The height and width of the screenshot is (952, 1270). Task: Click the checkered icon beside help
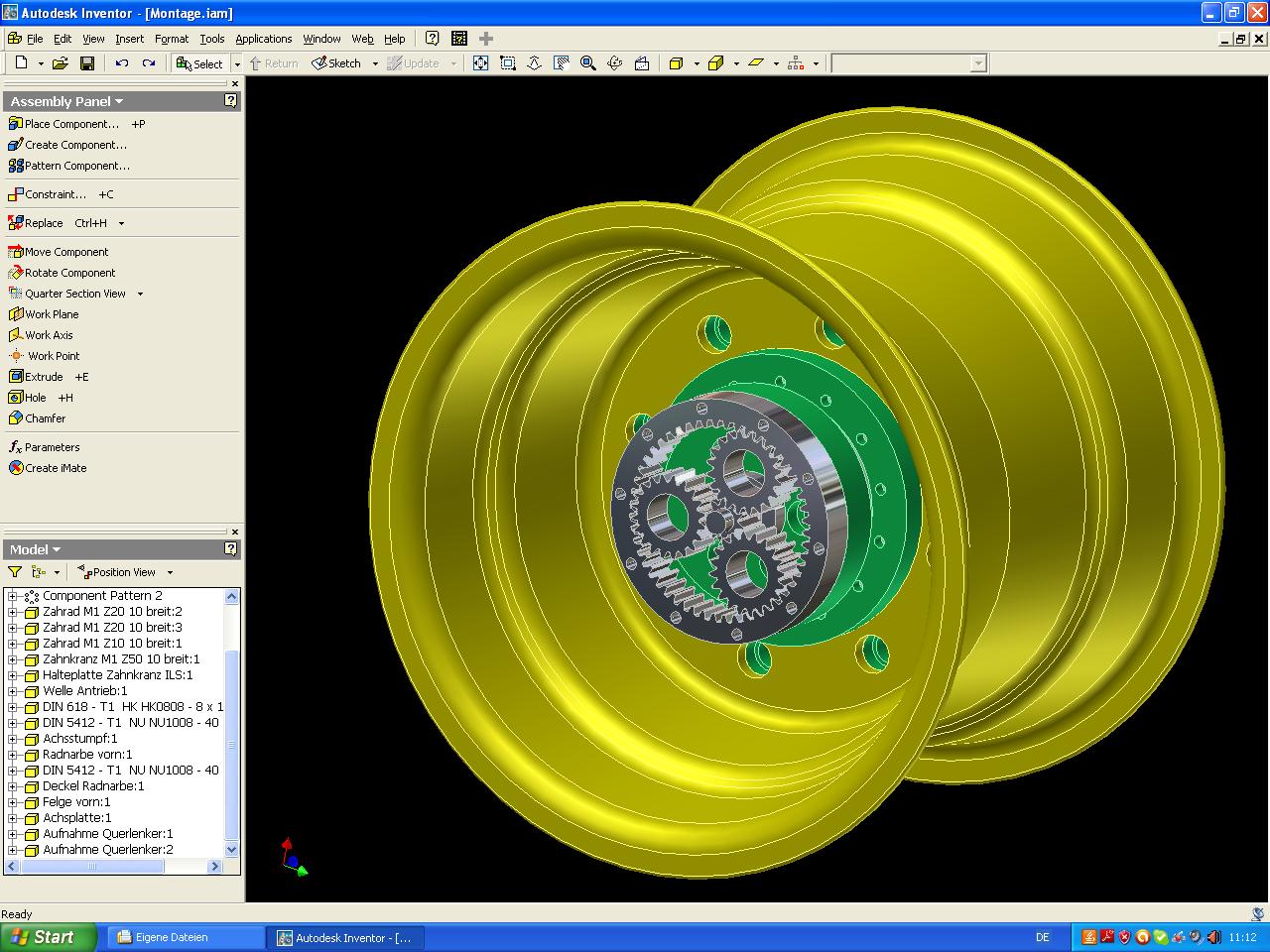click(459, 39)
